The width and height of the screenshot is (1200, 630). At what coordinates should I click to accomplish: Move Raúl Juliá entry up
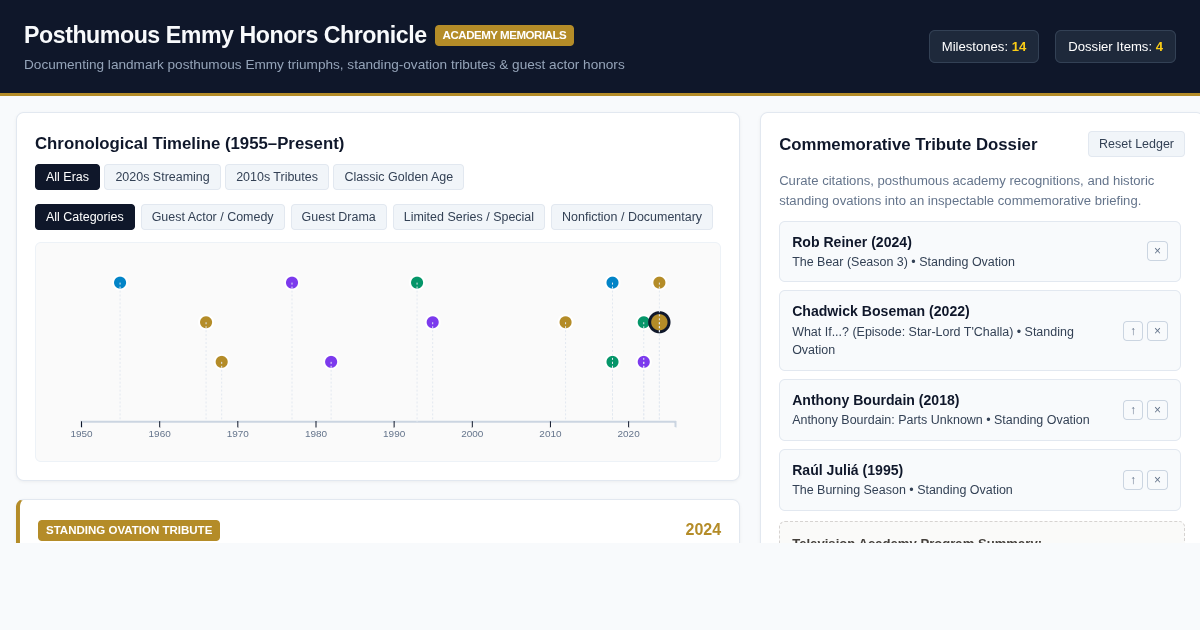[1133, 480]
